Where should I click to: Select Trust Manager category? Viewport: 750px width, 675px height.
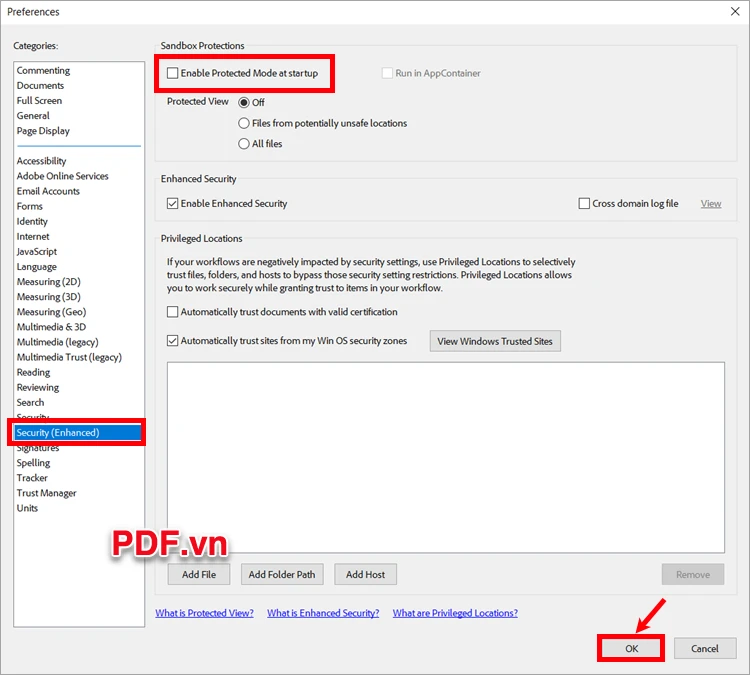coord(46,493)
